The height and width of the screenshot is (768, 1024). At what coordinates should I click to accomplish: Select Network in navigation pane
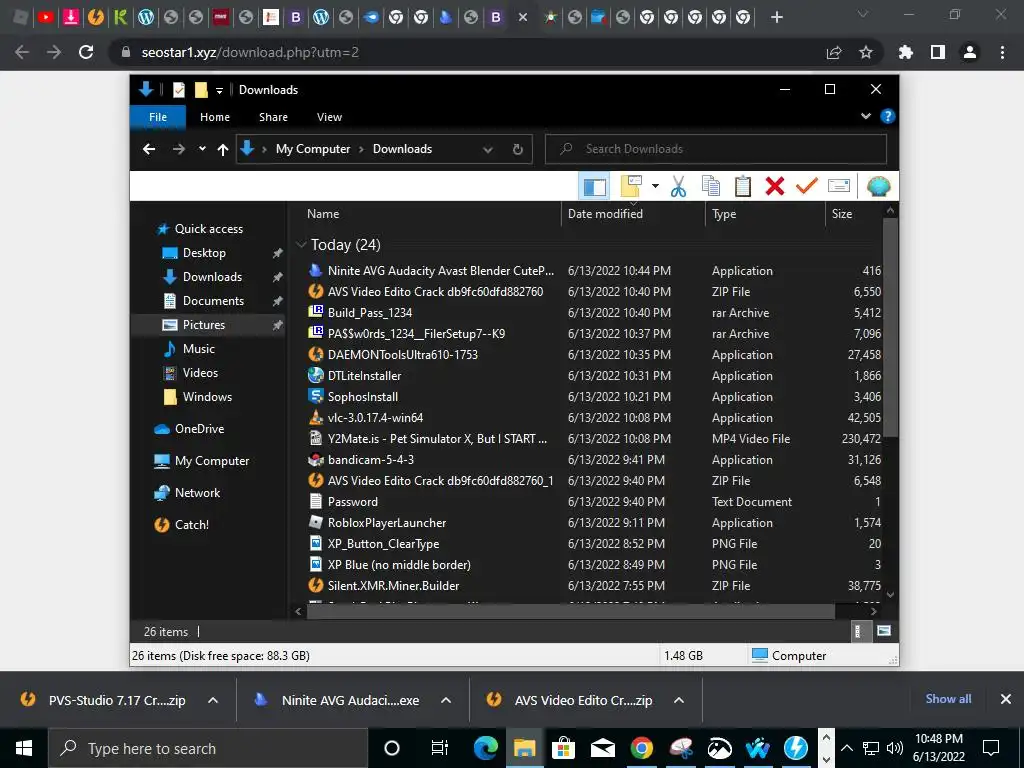(197, 493)
